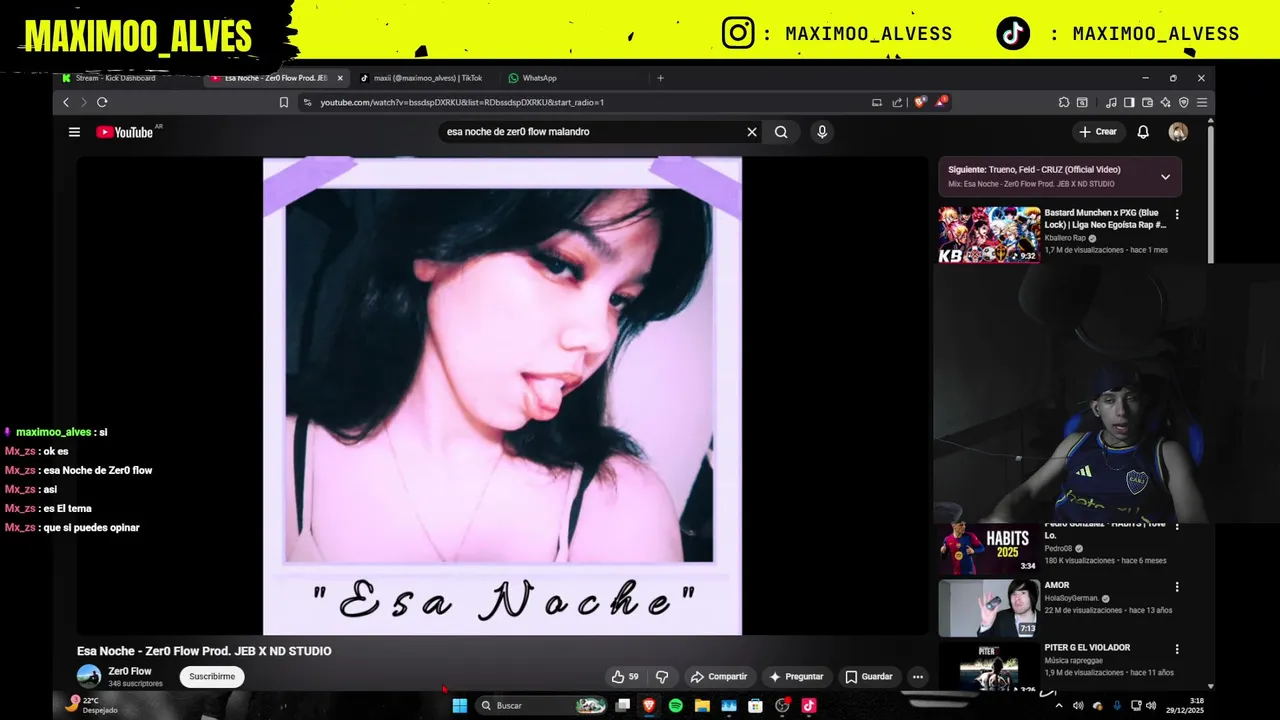
Task: Open TikTok app from the taskbar
Action: point(809,706)
